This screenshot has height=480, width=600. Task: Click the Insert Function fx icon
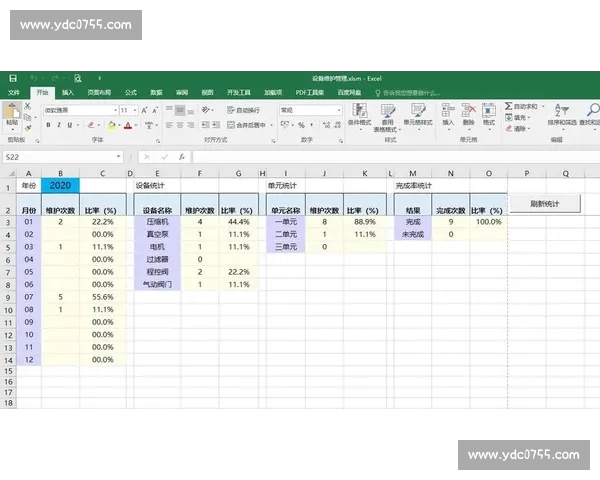point(182,157)
